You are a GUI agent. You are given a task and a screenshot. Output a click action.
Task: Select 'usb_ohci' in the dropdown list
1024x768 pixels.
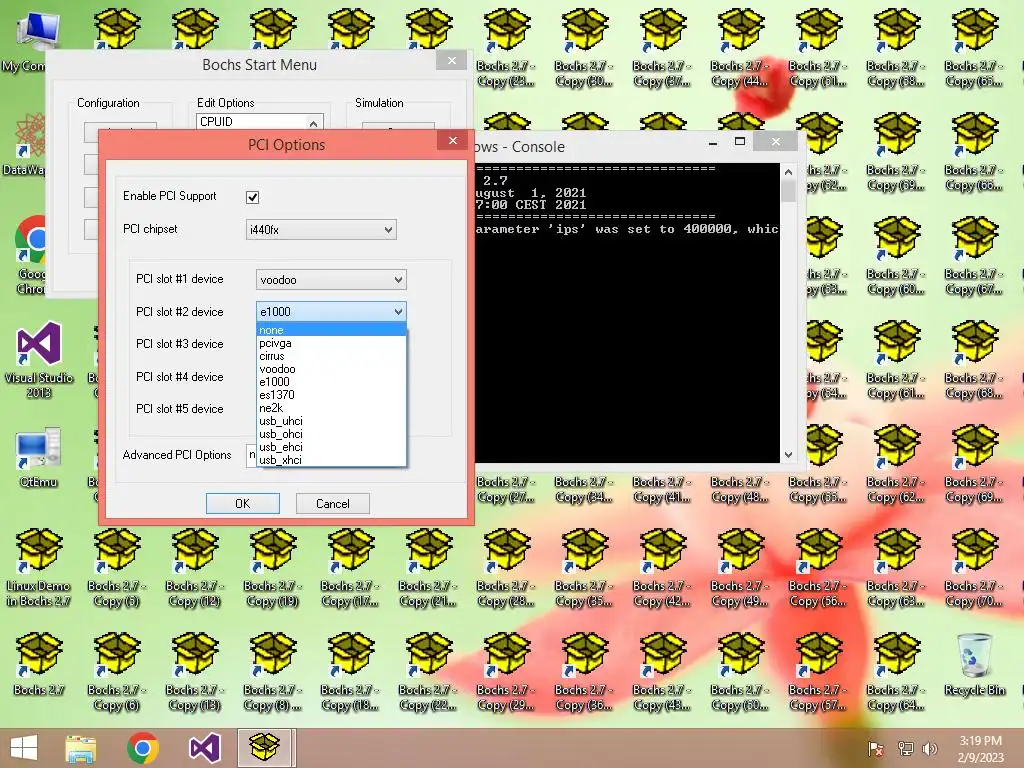[x=331, y=434]
